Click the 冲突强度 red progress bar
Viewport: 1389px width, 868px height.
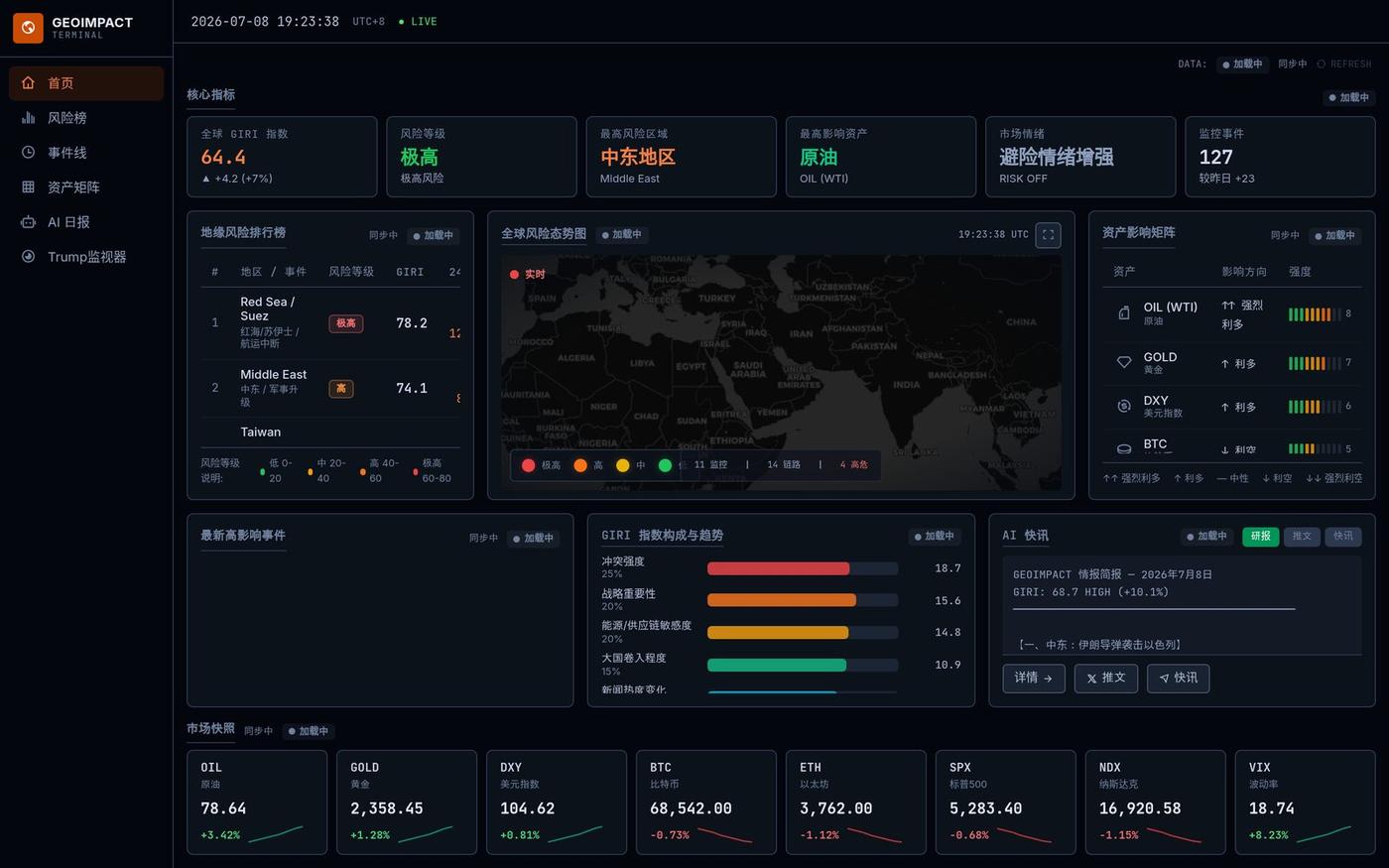point(779,568)
